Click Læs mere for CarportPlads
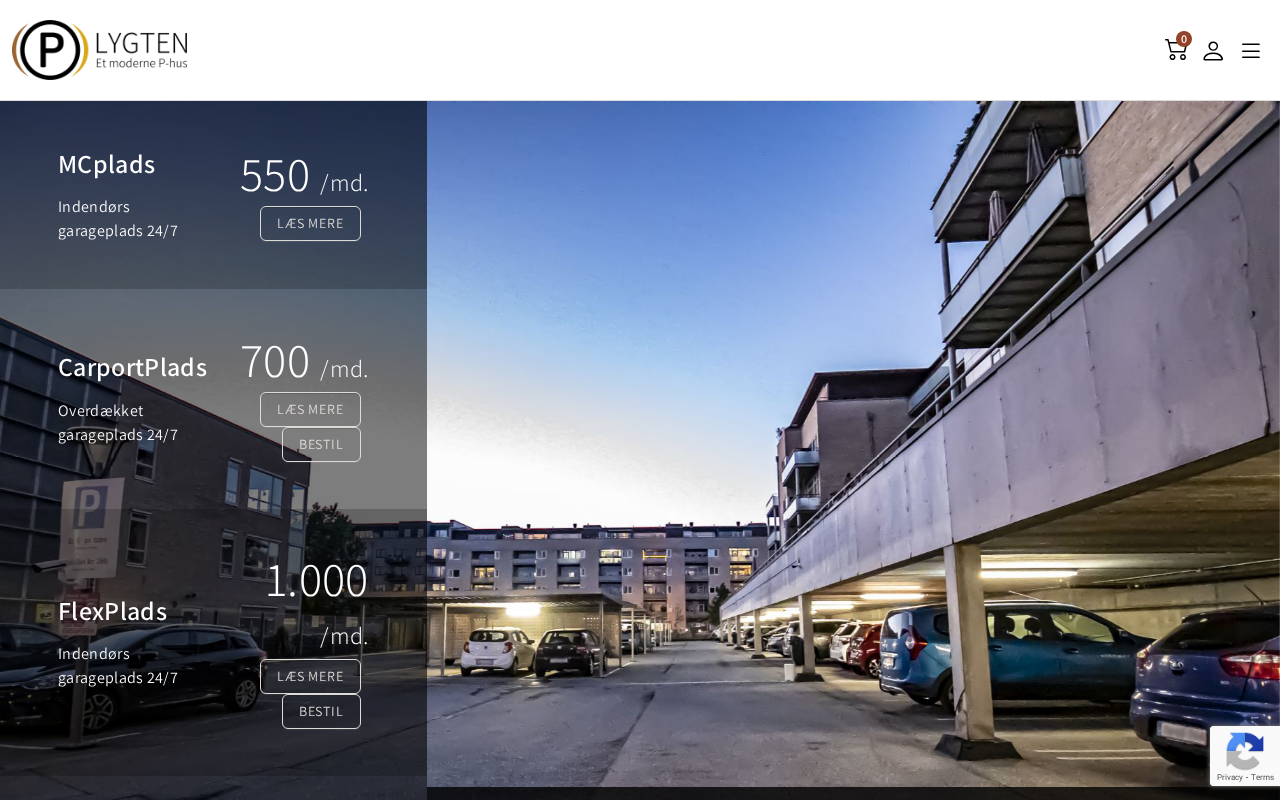Screen dimensions: 1280x800 click(310, 410)
